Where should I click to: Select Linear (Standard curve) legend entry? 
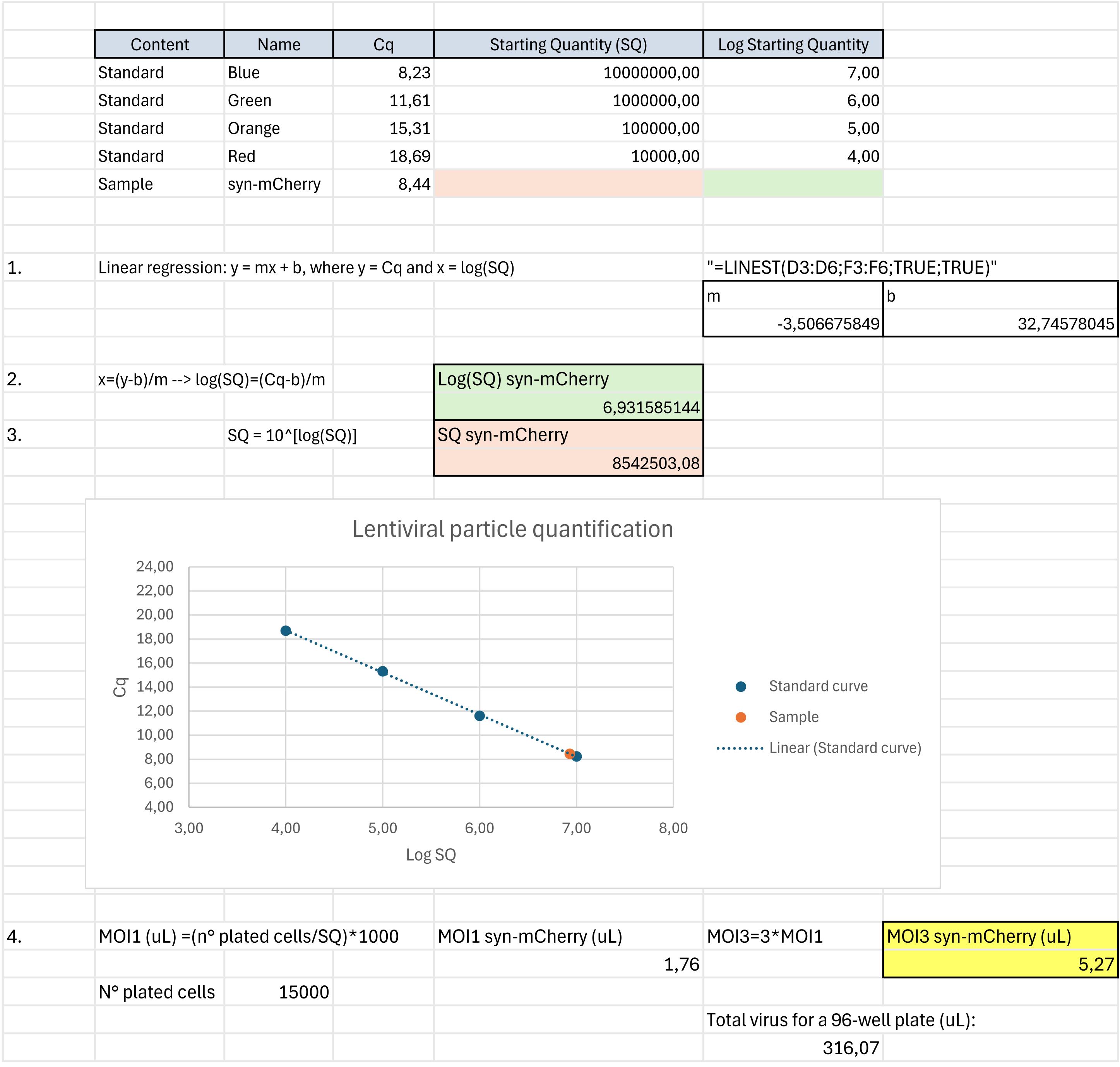[844, 748]
